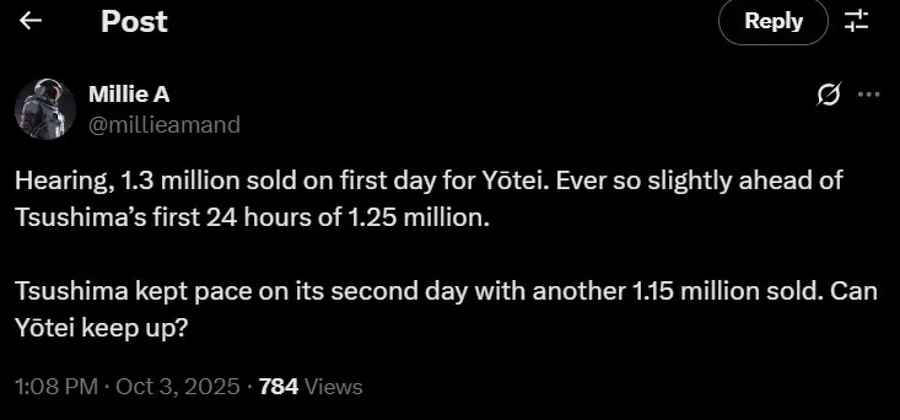Click the Views label
This screenshot has width=900, height=420.
(x=333, y=386)
